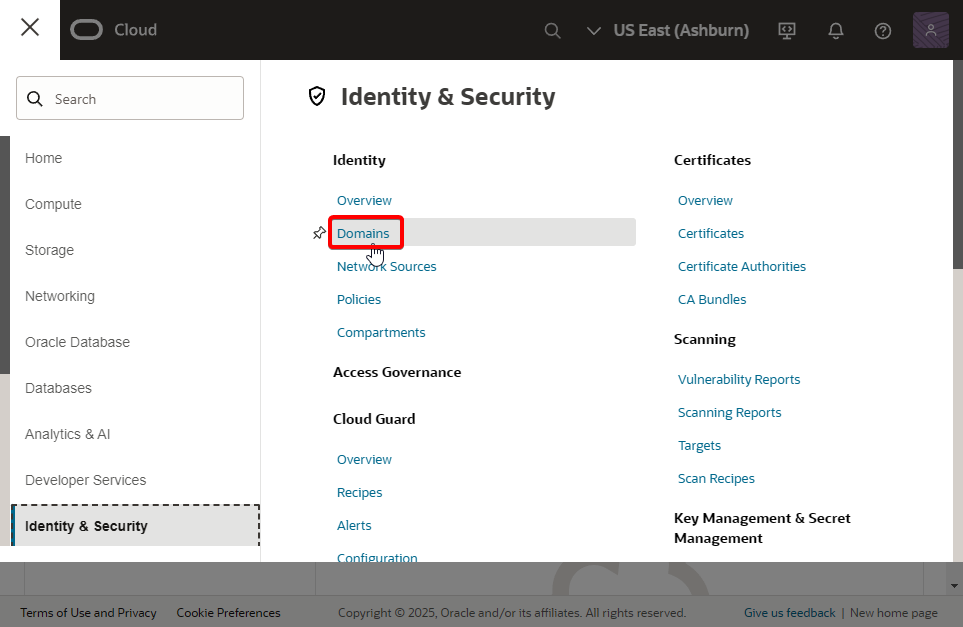Image resolution: width=963 pixels, height=627 pixels.
Task: Select Networking in the navigation menu
Action: [x=60, y=296]
